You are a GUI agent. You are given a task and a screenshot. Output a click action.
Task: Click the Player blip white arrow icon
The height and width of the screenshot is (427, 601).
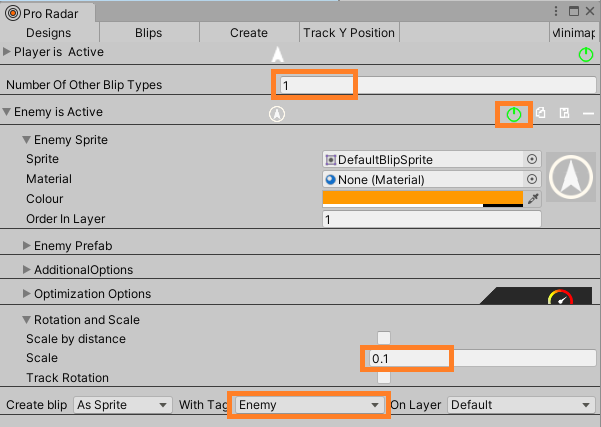[278, 54]
